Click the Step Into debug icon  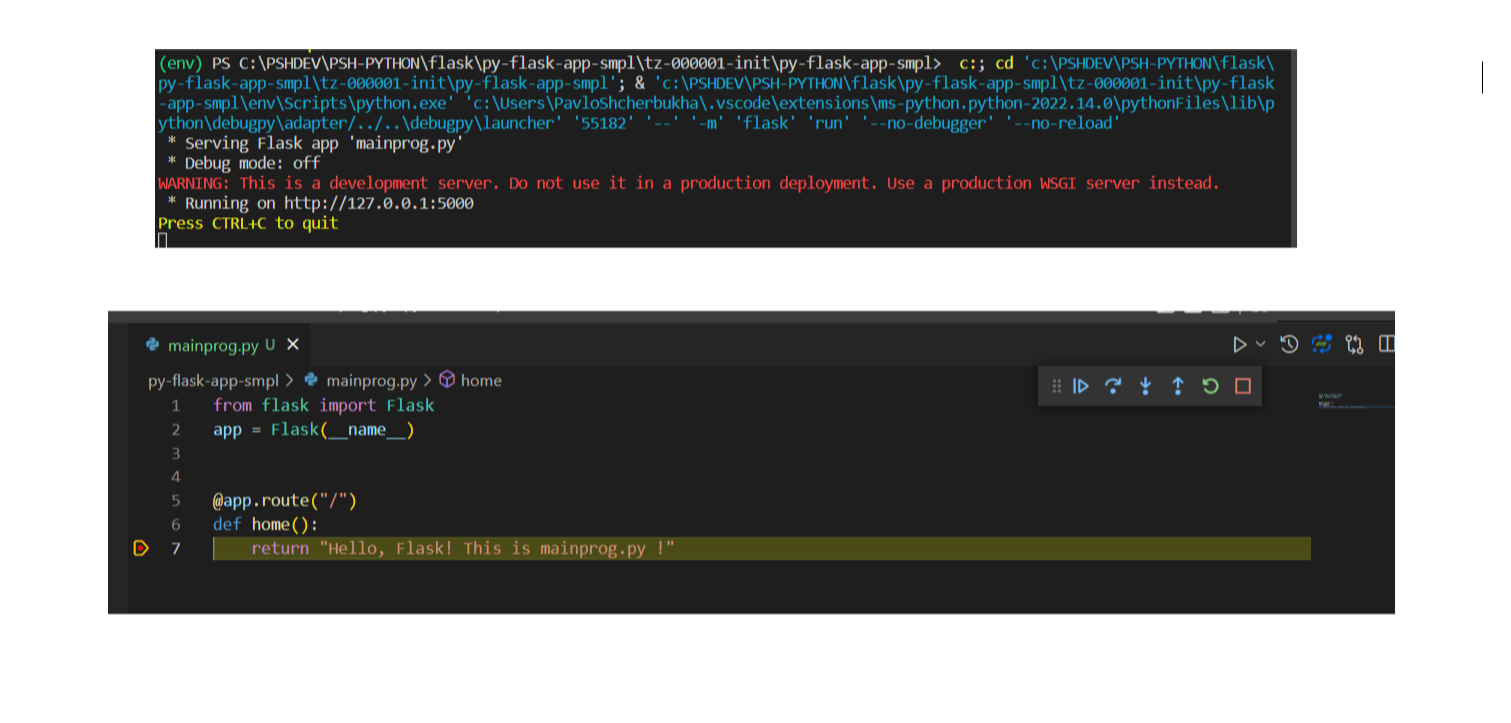point(1146,386)
